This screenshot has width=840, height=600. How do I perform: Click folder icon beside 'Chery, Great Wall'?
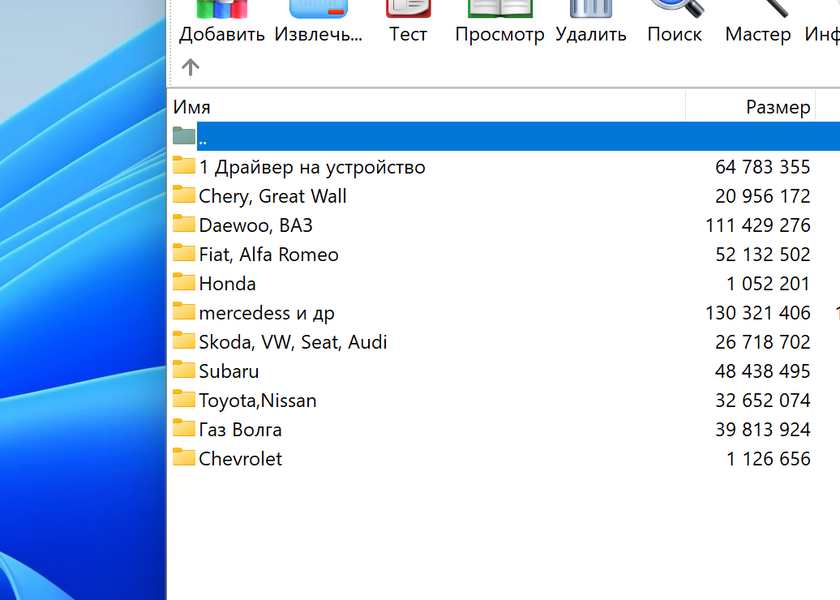[184, 194]
